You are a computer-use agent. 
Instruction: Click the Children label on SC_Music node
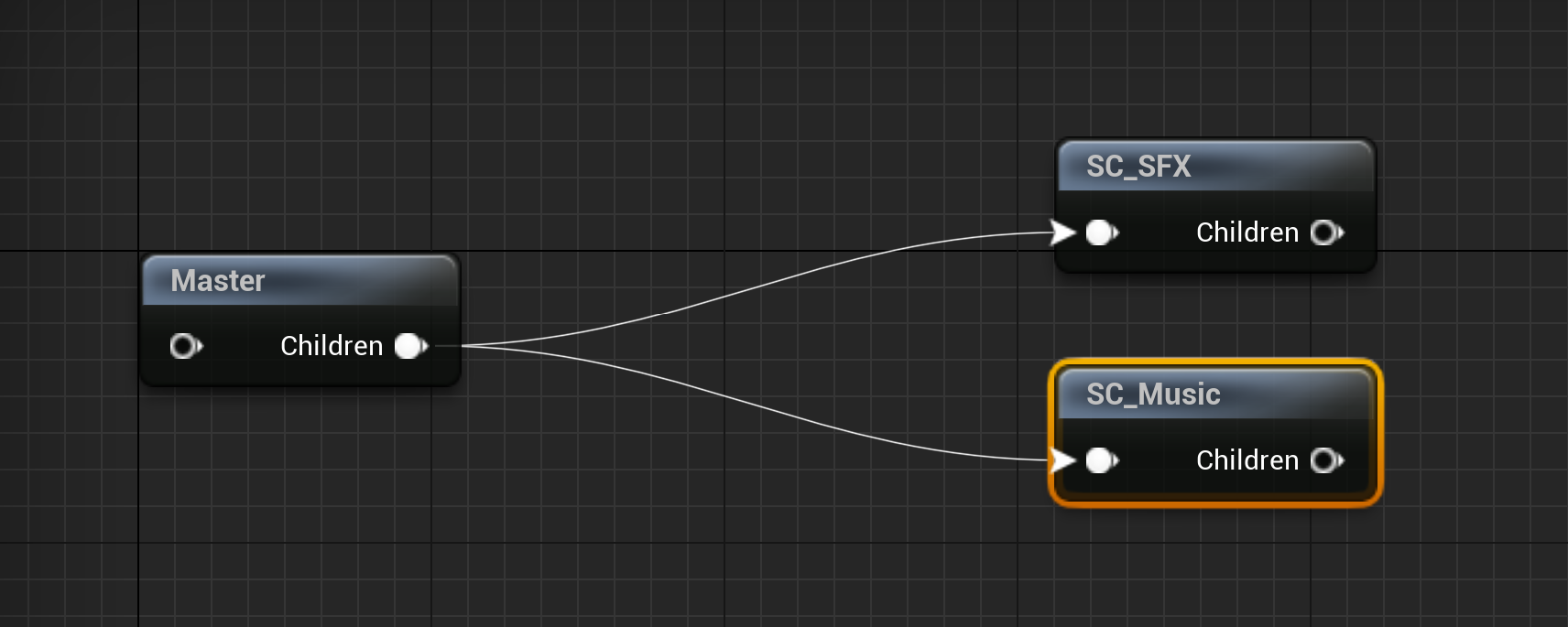1247,460
